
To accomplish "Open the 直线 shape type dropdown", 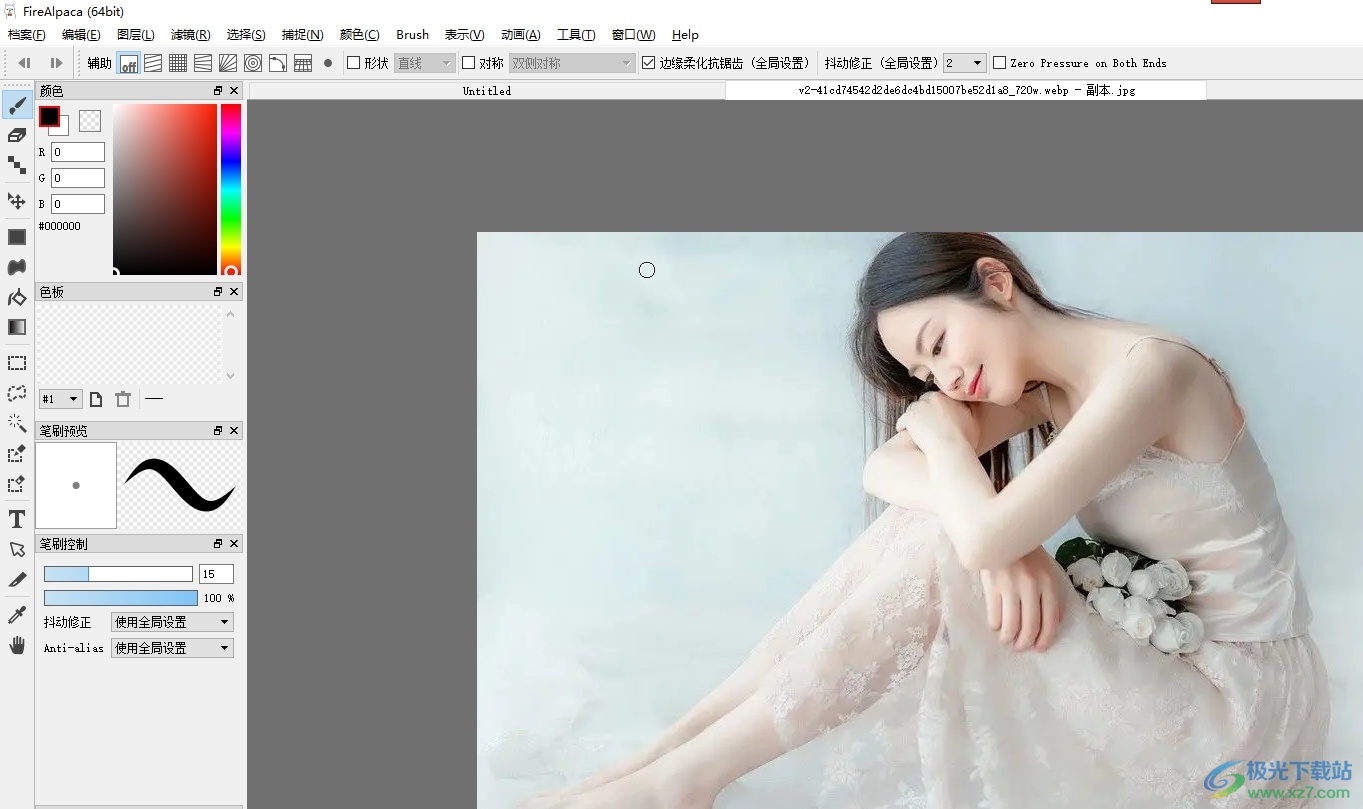I will pos(425,63).
